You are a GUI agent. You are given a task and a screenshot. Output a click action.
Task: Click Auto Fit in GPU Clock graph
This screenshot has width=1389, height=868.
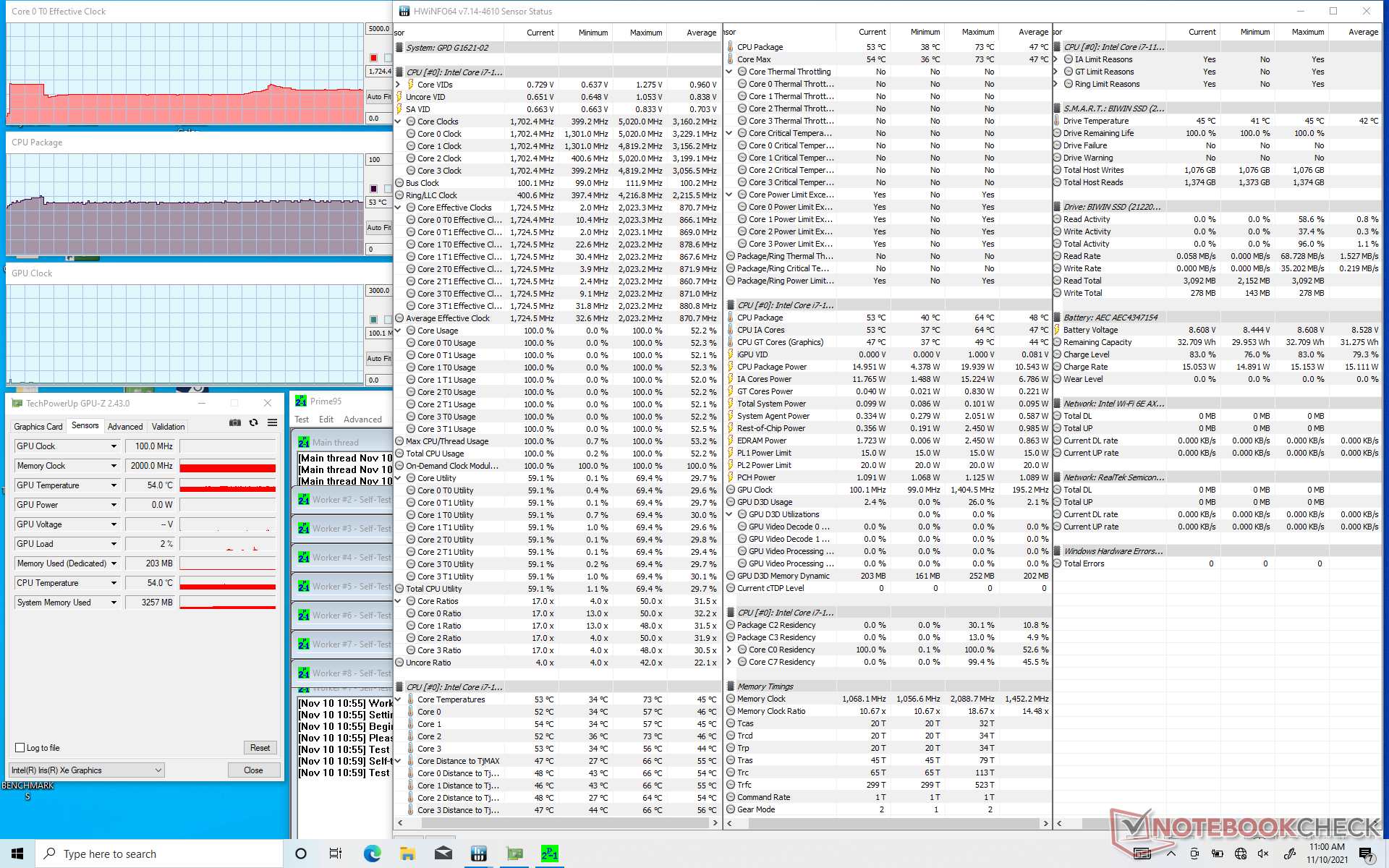[x=378, y=358]
